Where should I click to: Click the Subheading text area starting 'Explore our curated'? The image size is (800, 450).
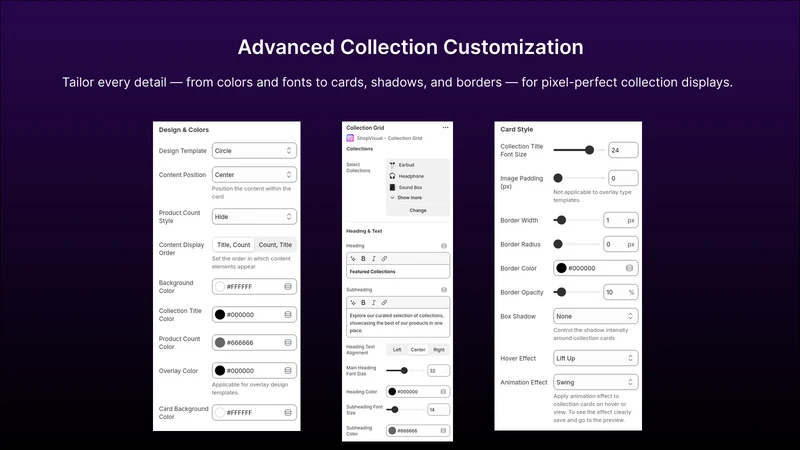pos(398,323)
